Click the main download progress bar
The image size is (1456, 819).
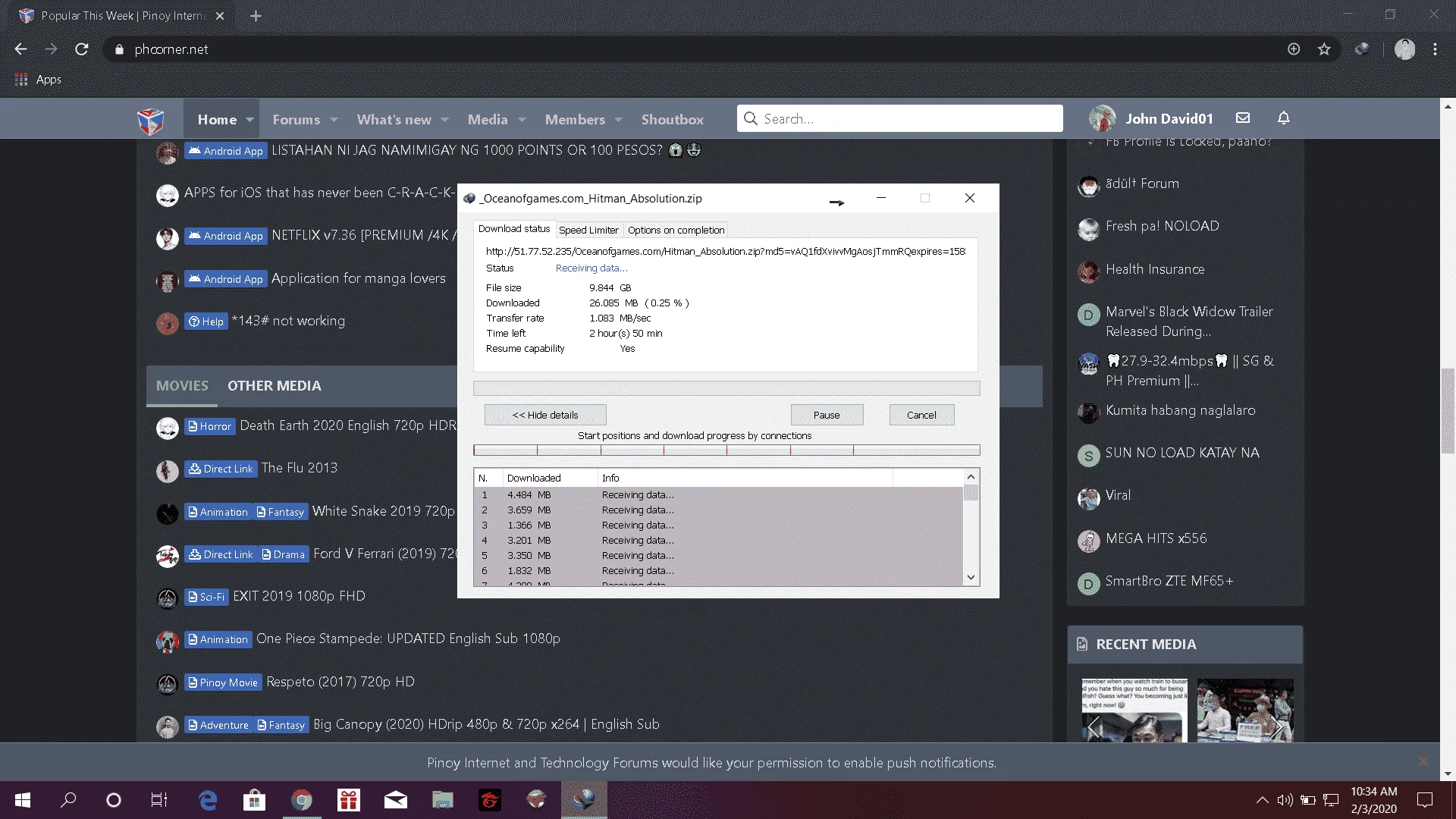(726, 388)
